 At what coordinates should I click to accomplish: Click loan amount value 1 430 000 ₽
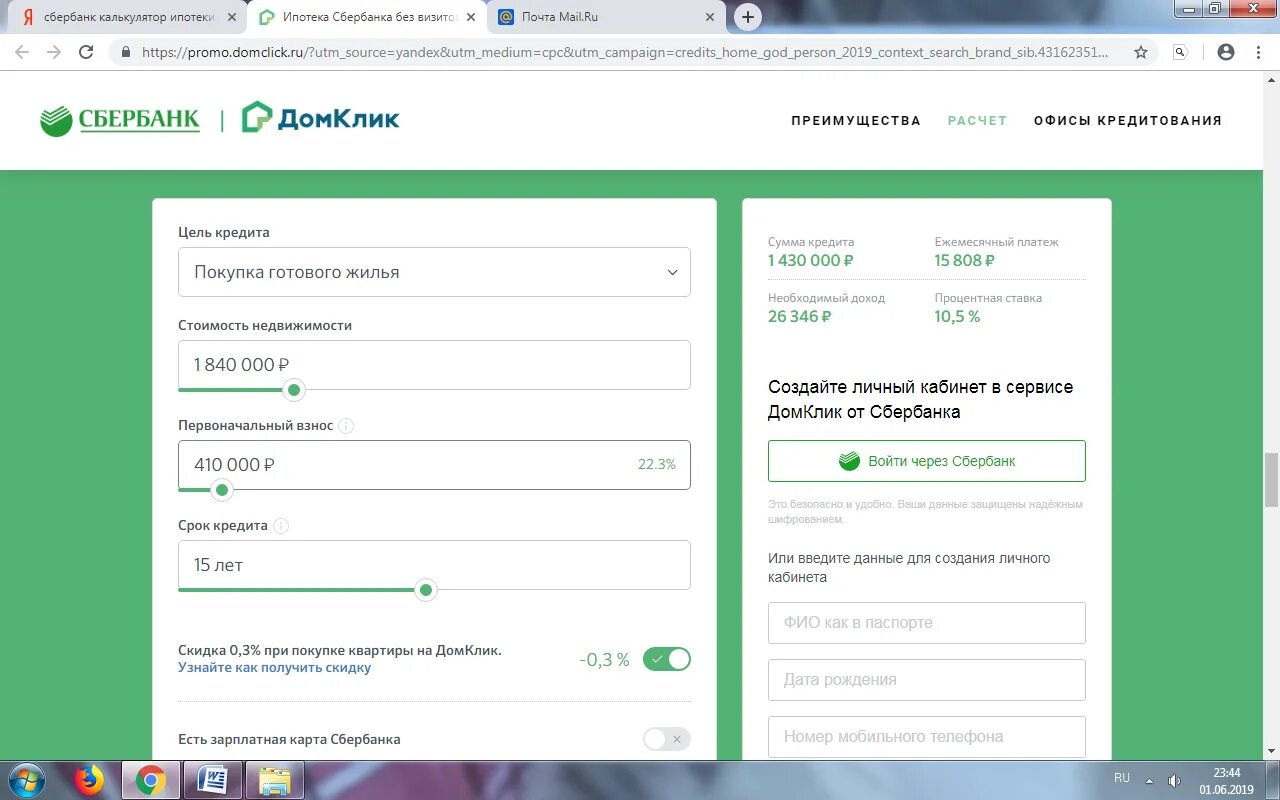(x=811, y=260)
